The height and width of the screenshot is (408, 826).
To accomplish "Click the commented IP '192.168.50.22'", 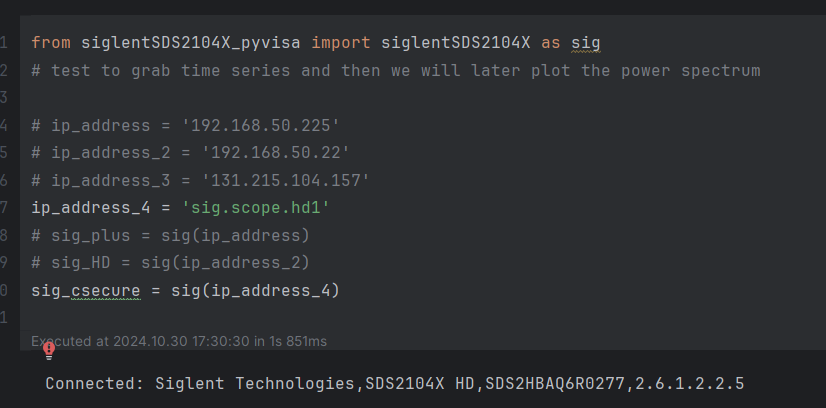I will 275,153.
